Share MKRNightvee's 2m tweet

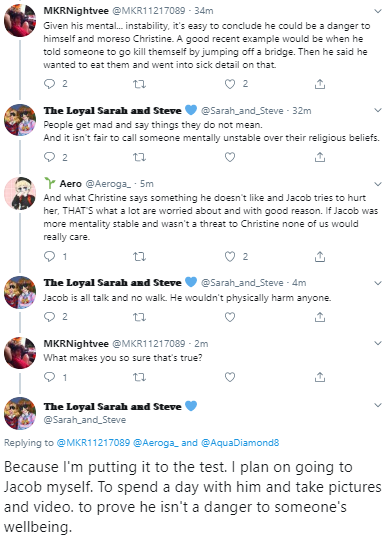tap(320, 377)
